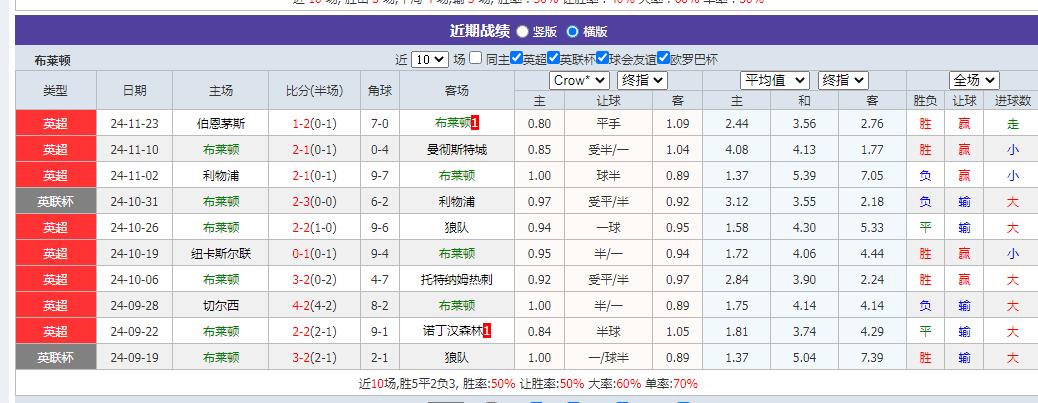Open the recent matches count dropdown showing 10
This screenshot has height=403, width=1038.
(429, 59)
